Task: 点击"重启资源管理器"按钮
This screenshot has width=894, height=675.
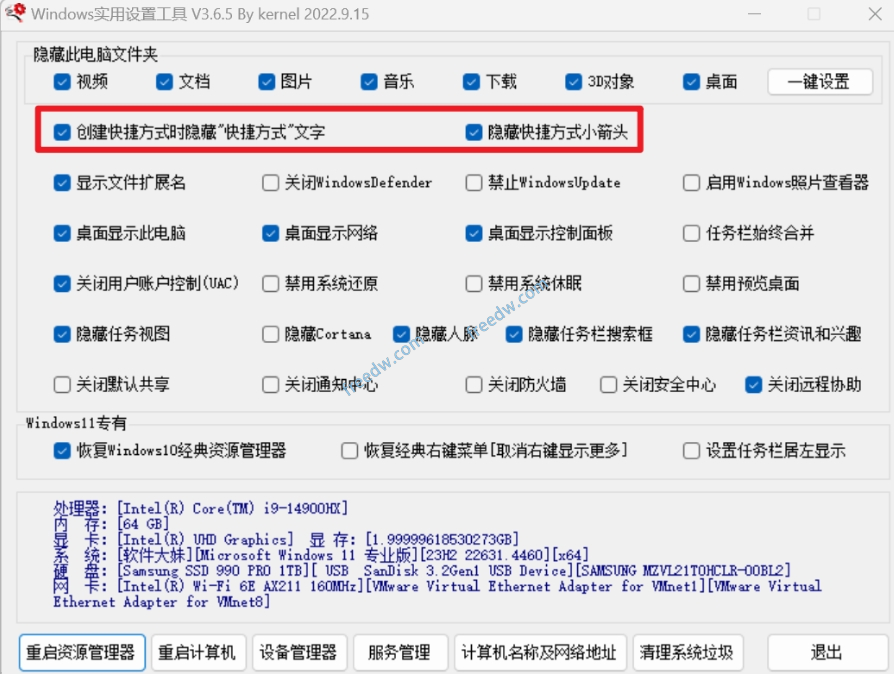Action: pos(81,652)
